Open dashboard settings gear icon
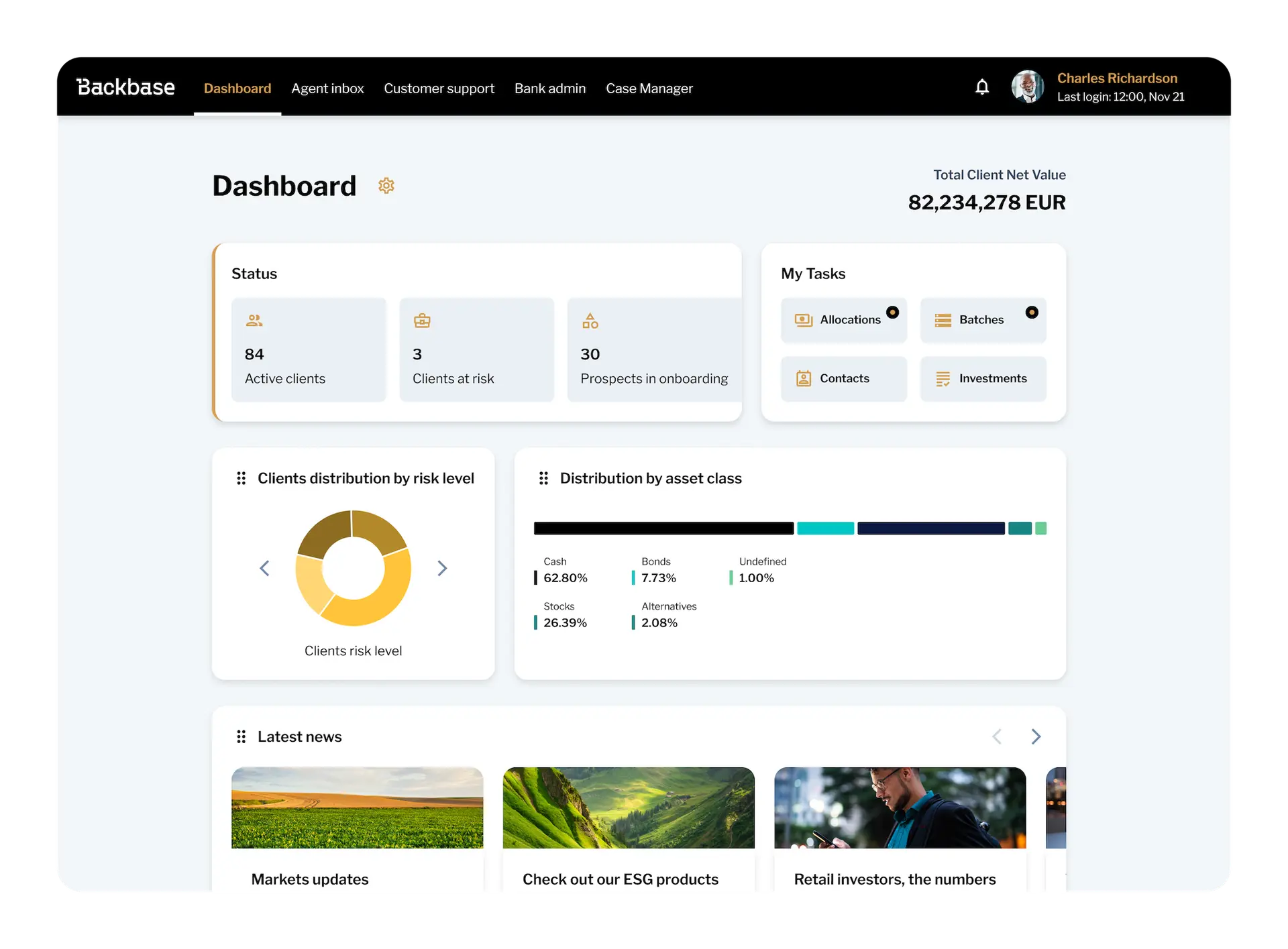Screen dimensions: 1288x949 pos(386,186)
